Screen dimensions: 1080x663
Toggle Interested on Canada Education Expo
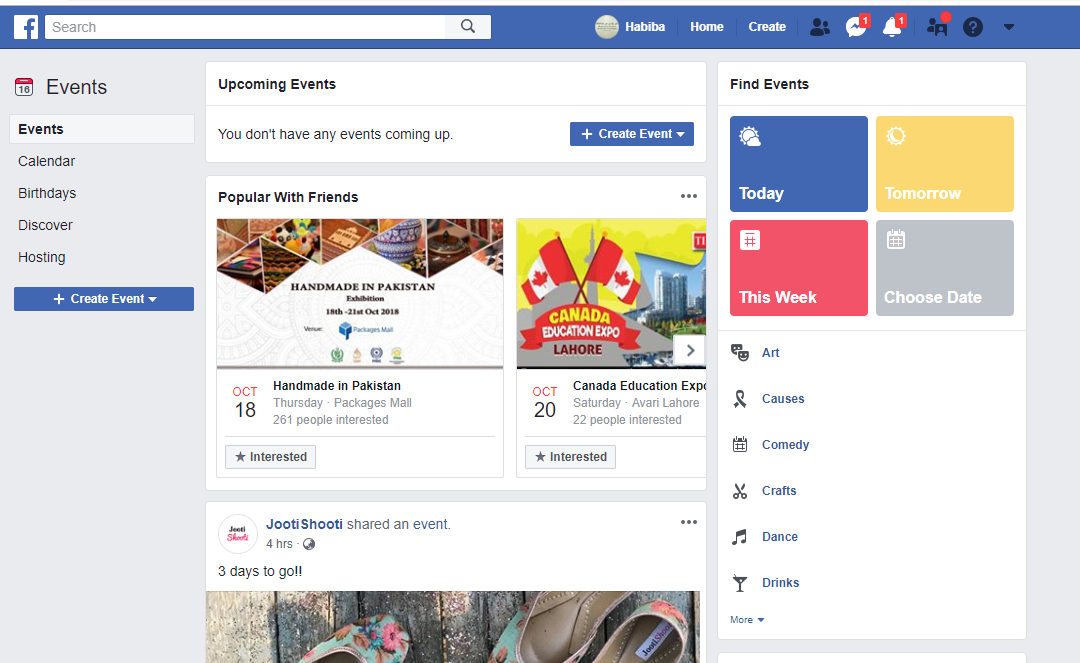pyautogui.click(x=570, y=457)
